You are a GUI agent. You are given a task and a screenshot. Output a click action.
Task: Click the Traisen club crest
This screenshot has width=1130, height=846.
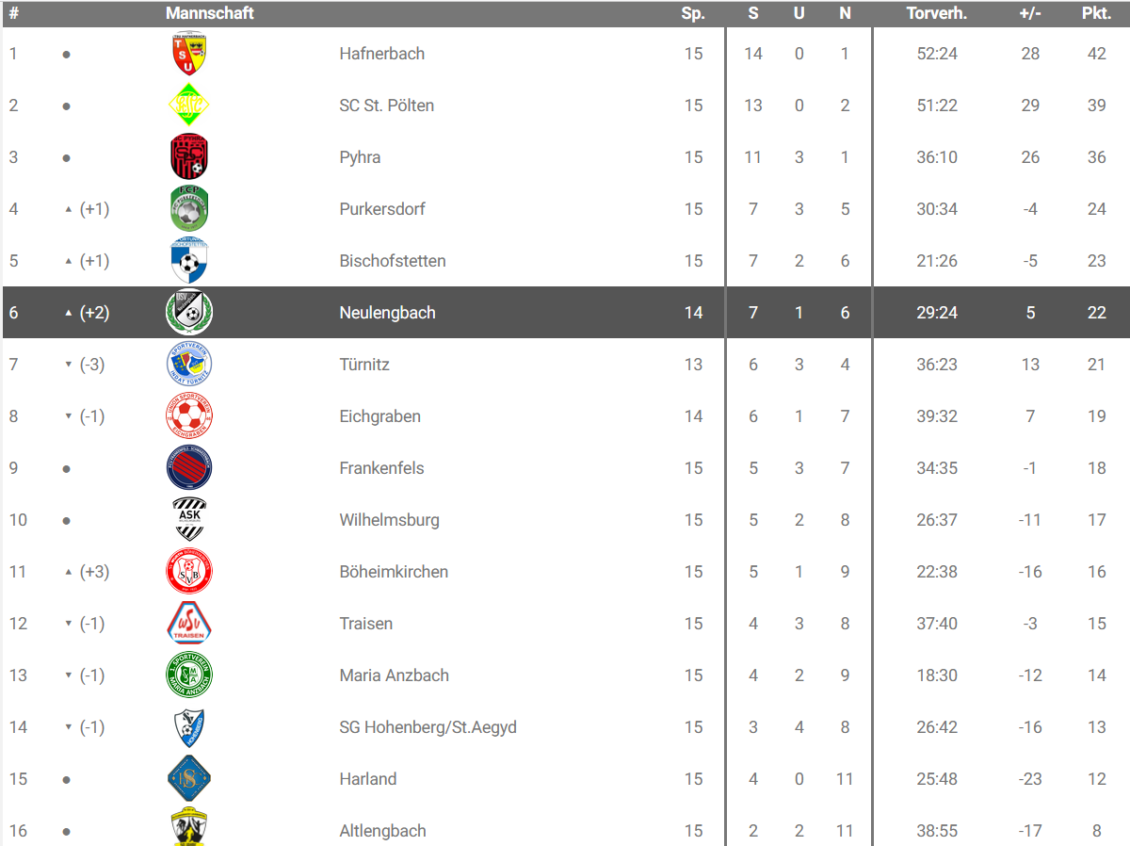pos(189,623)
